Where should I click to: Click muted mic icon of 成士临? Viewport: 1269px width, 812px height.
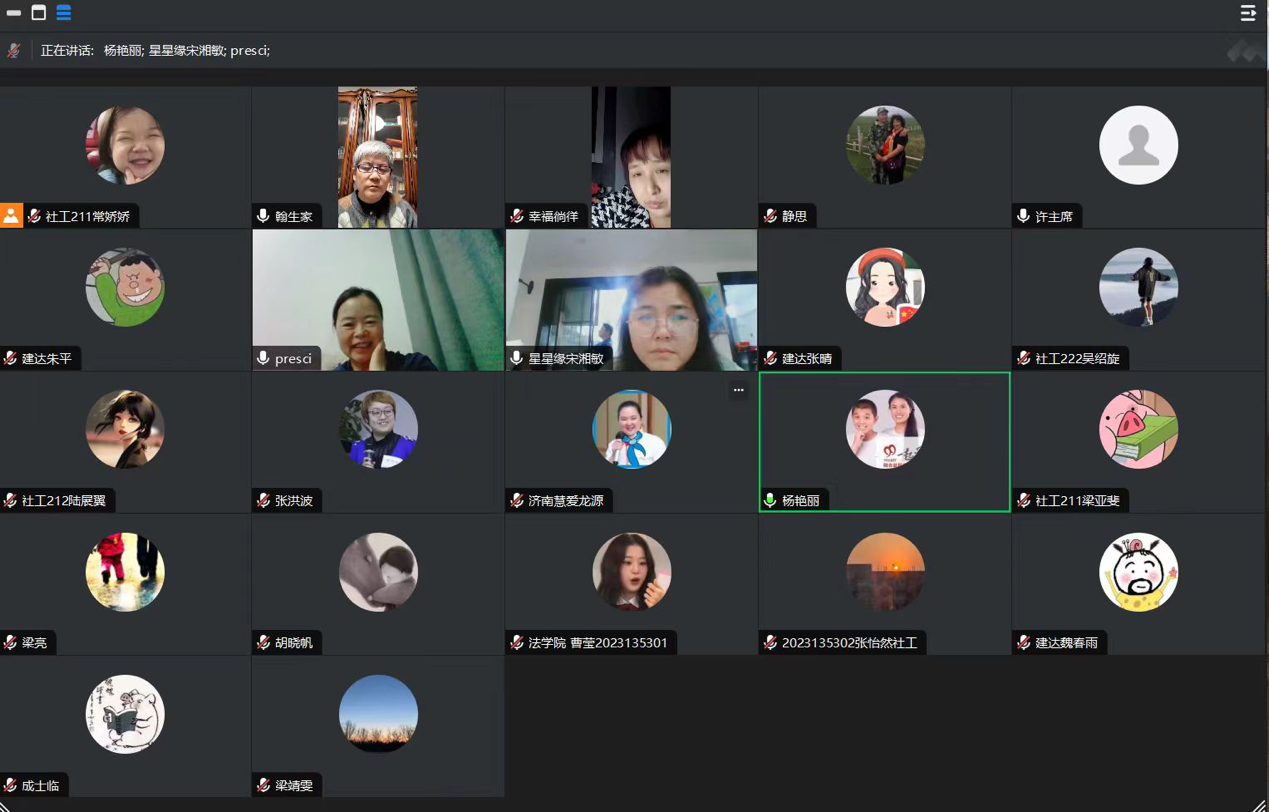(x=11, y=785)
